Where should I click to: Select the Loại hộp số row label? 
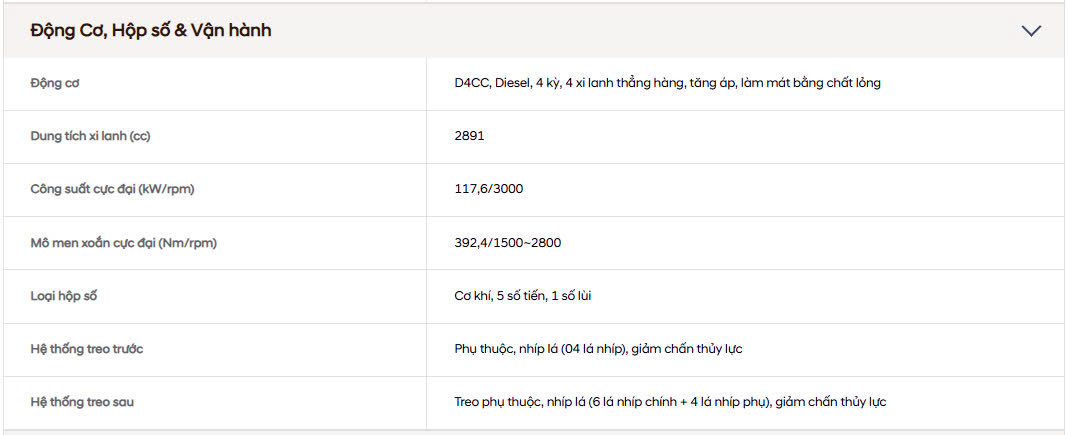click(64, 296)
